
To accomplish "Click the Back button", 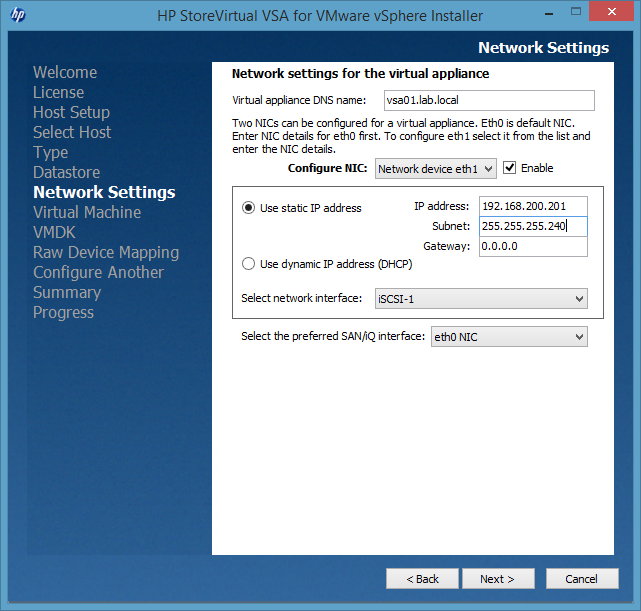I will (422, 579).
